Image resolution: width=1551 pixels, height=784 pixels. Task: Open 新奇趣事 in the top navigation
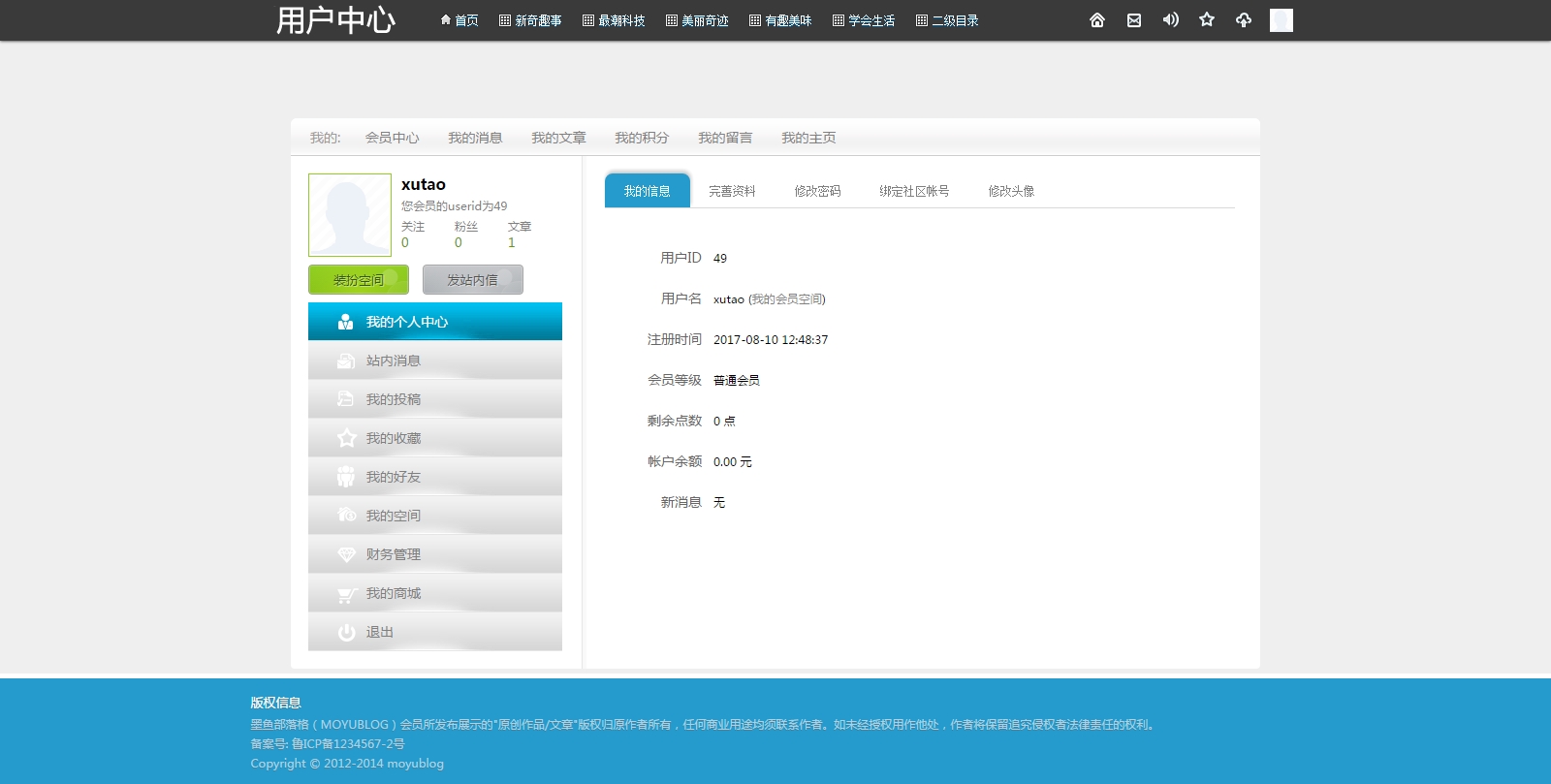(x=530, y=20)
